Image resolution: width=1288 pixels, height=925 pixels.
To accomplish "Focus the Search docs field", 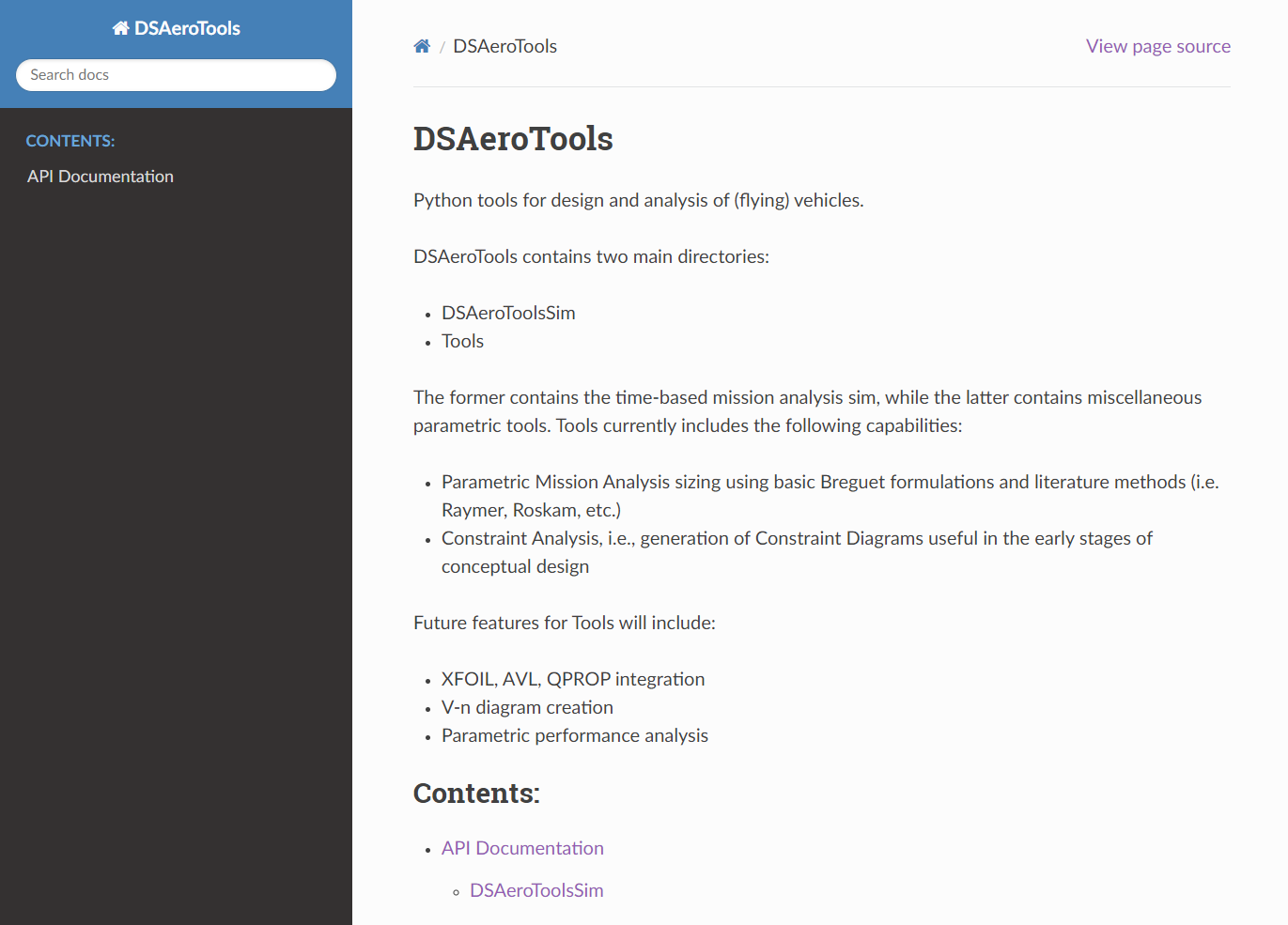I will pos(176,75).
